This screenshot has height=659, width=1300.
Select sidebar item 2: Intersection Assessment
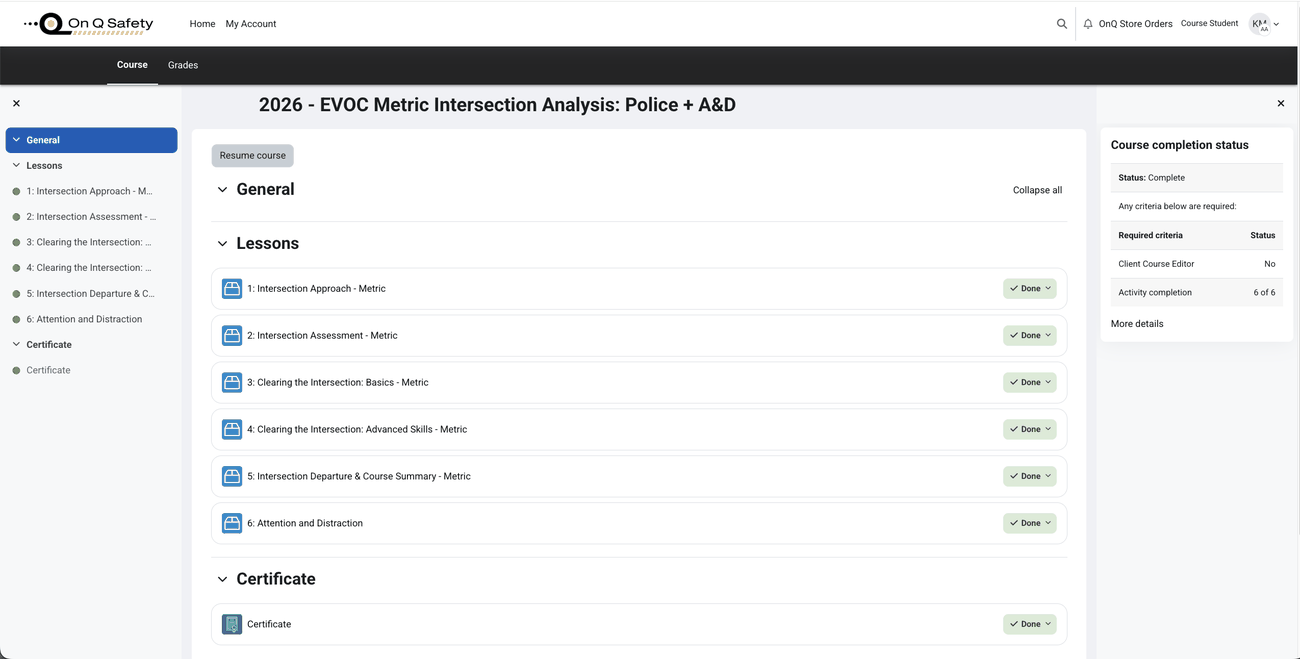click(x=91, y=217)
